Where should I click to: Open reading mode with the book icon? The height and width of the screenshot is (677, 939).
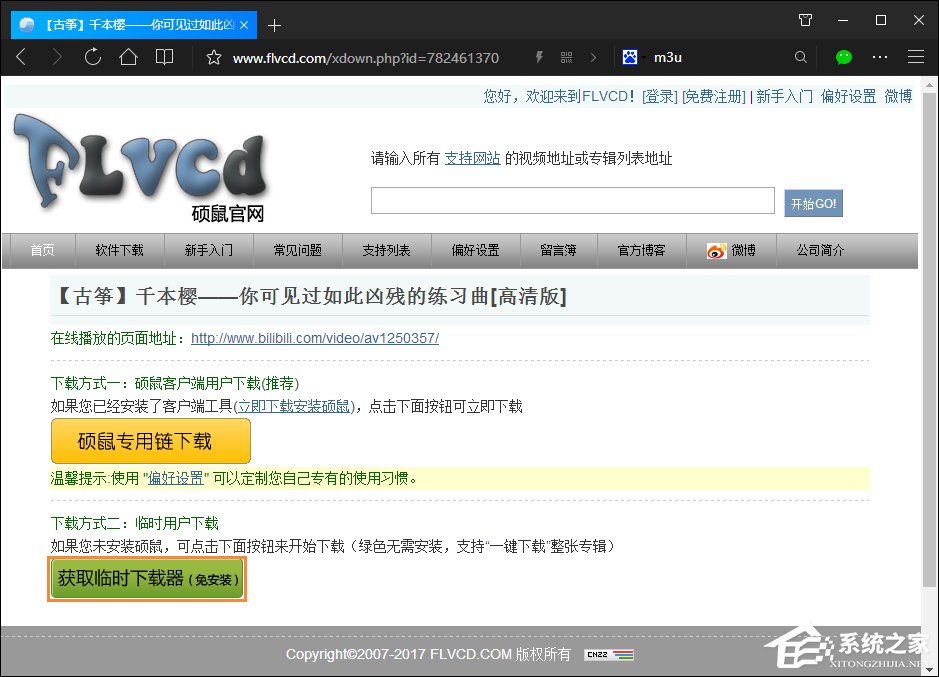(x=166, y=57)
